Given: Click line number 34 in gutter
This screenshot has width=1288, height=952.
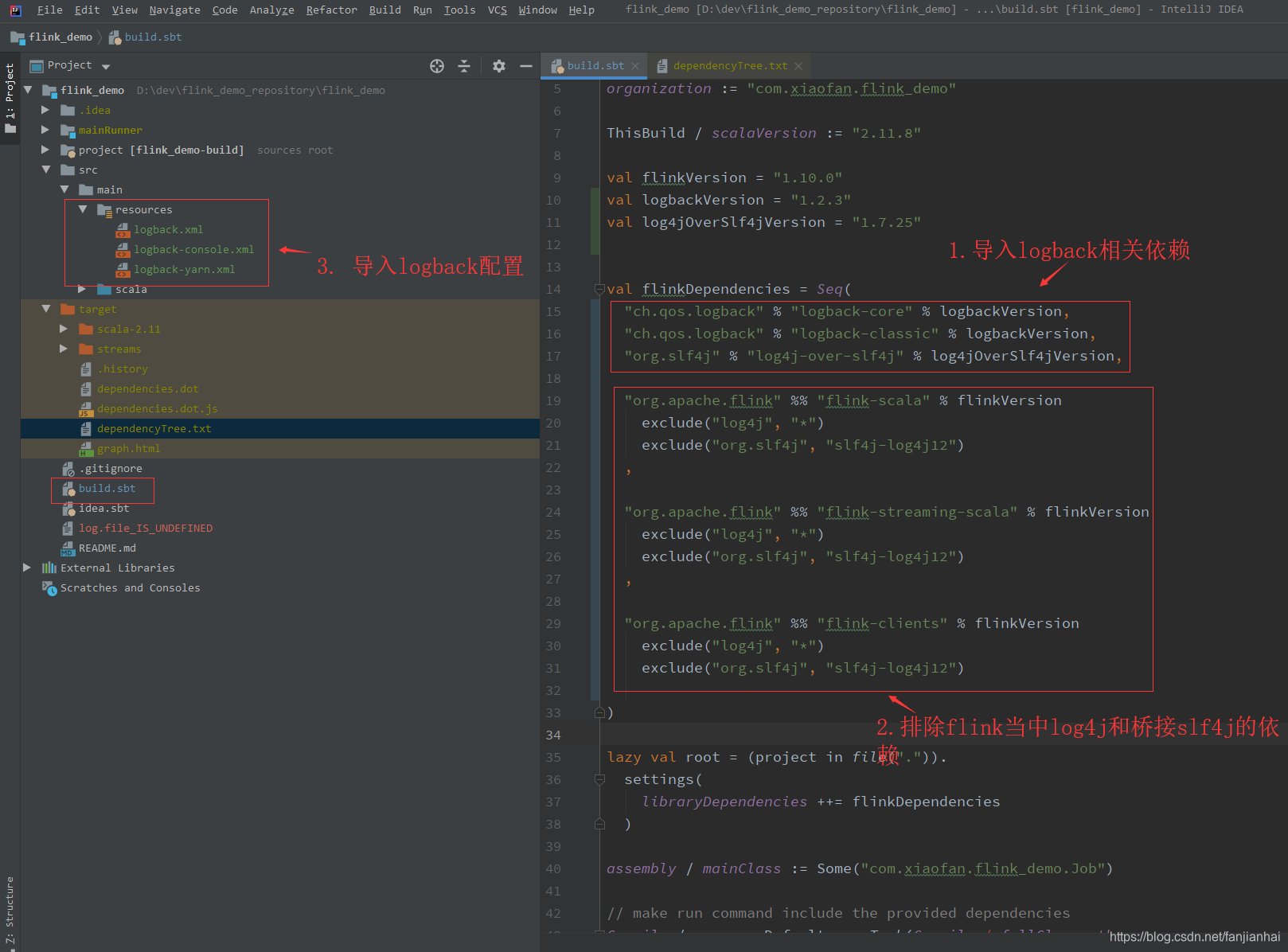Looking at the screenshot, I should [x=553, y=735].
